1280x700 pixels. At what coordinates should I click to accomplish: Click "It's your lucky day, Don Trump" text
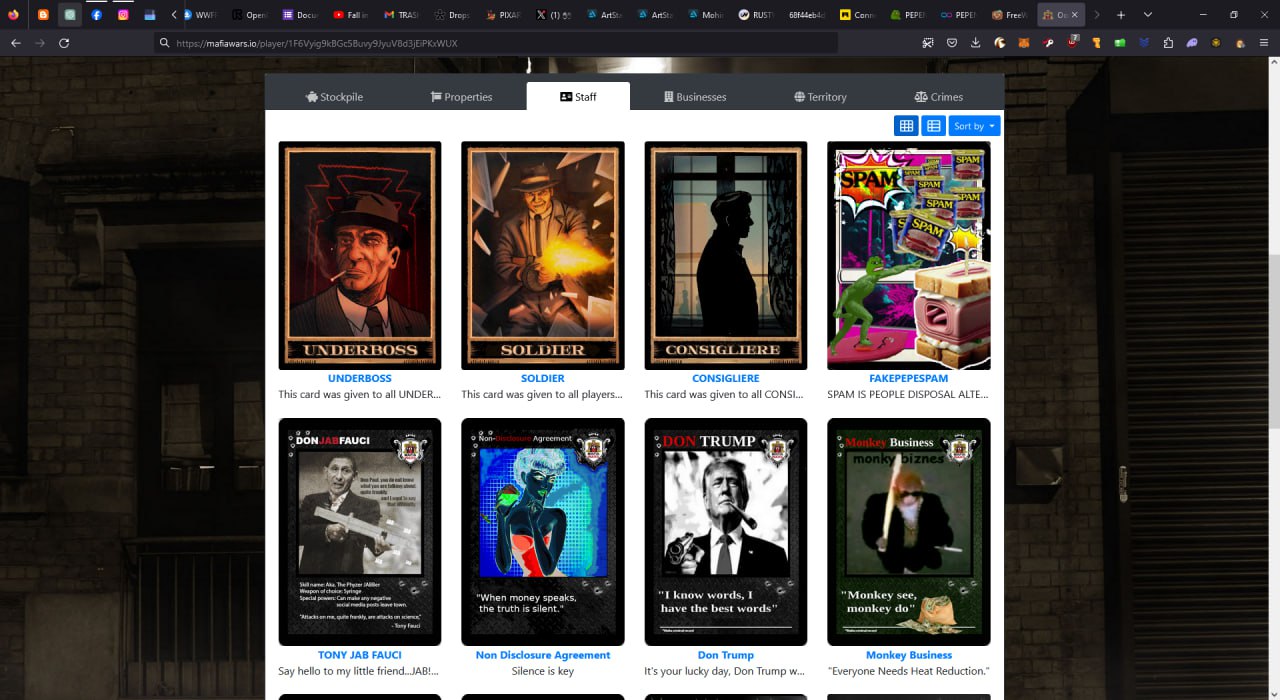click(x=726, y=671)
